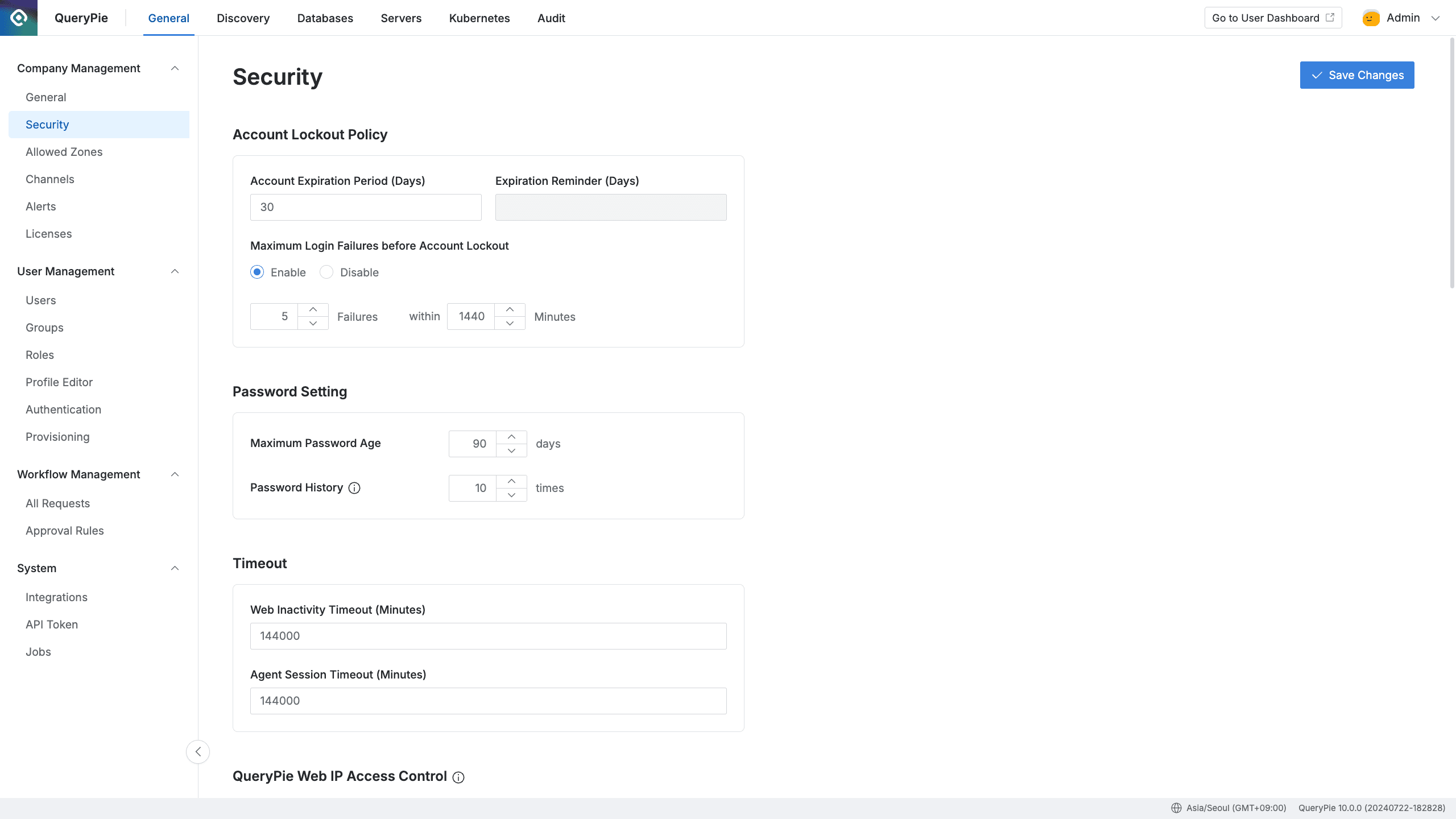Click the timezone globe icon
Image resolution: width=1456 pixels, height=819 pixels.
(1176, 808)
